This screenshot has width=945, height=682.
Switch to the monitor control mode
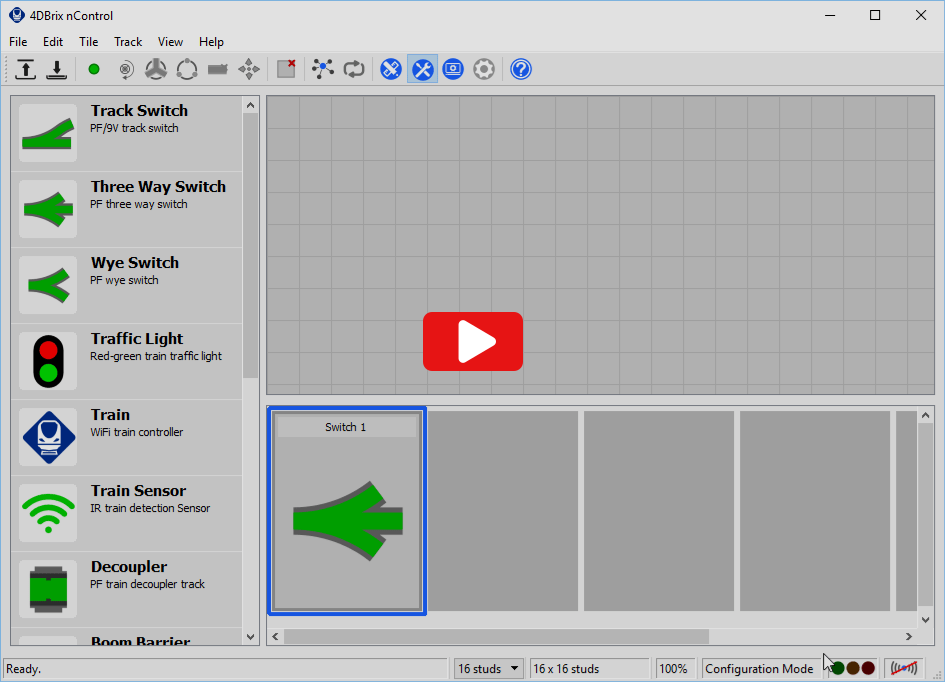[x=453, y=69]
